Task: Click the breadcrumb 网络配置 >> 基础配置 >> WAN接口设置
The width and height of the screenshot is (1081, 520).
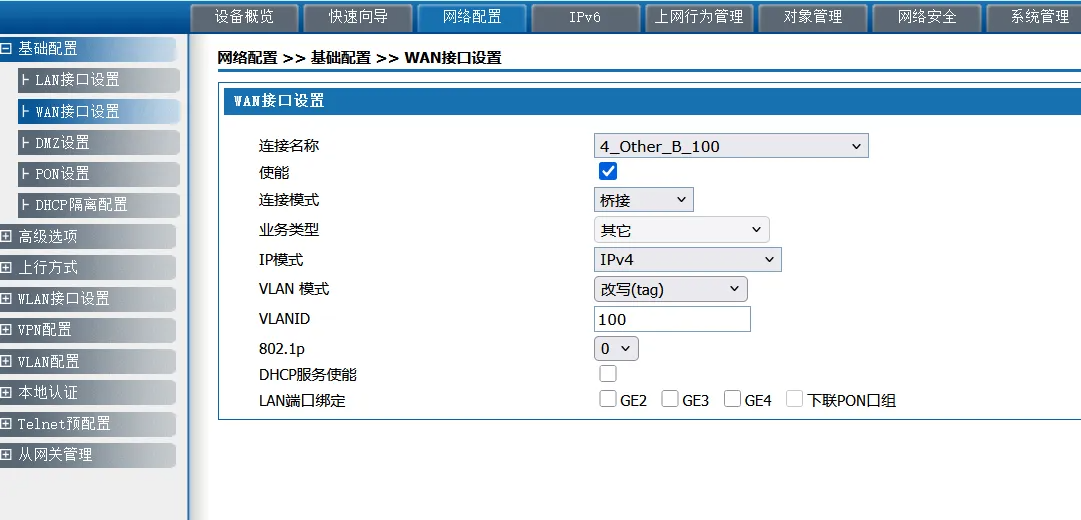Action: tap(359, 58)
